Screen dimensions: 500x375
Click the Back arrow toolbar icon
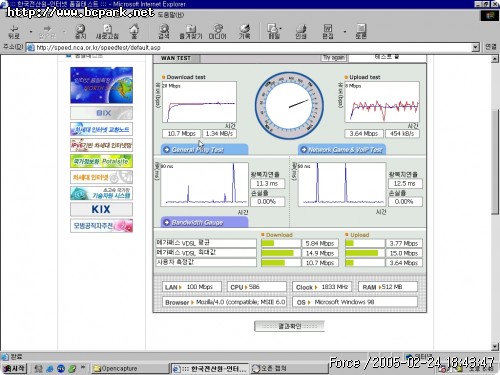click(x=14, y=32)
